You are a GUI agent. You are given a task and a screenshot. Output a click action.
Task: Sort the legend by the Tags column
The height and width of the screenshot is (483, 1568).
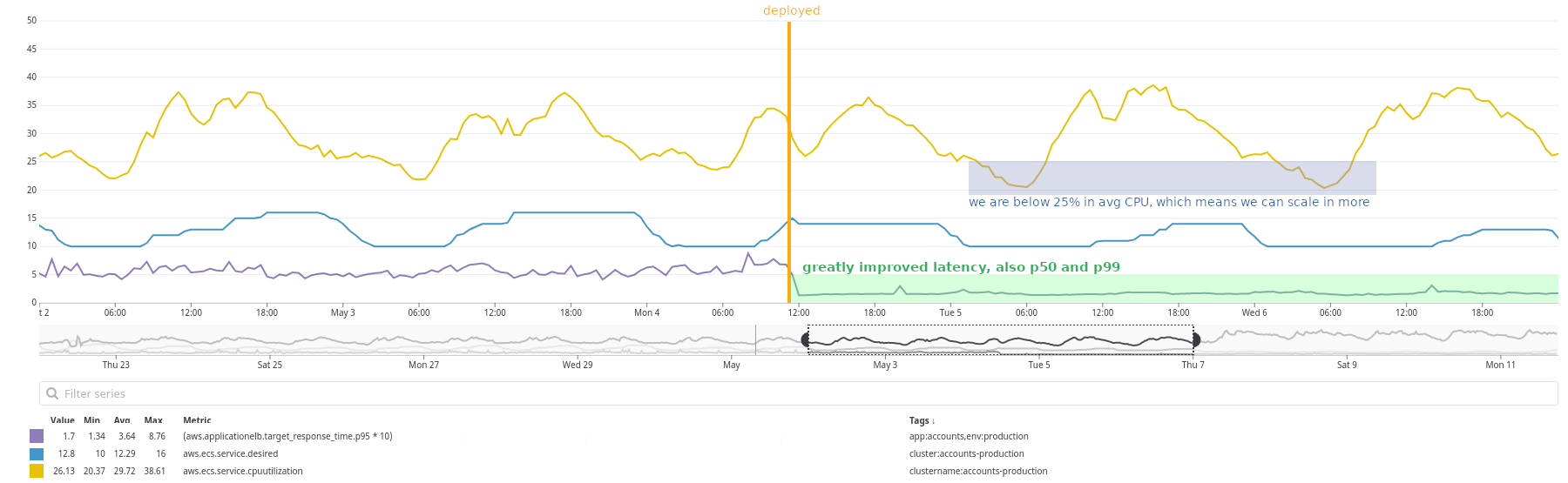tap(922, 420)
